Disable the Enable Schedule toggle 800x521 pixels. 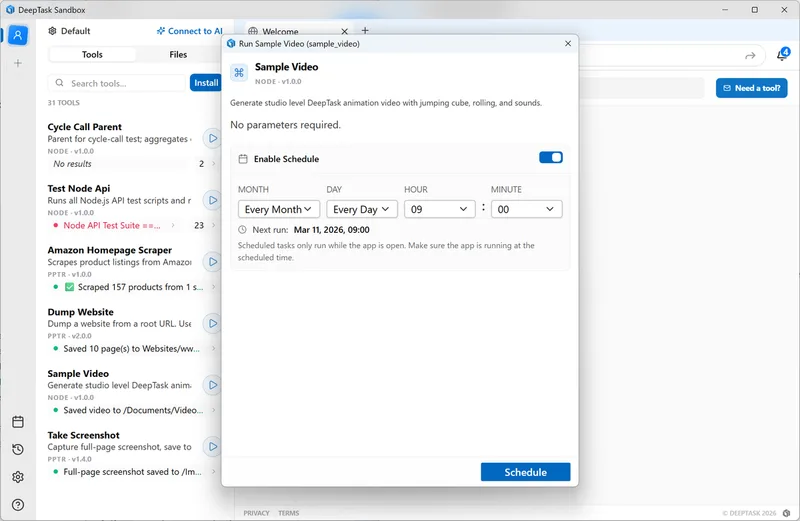[x=551, y=158]
